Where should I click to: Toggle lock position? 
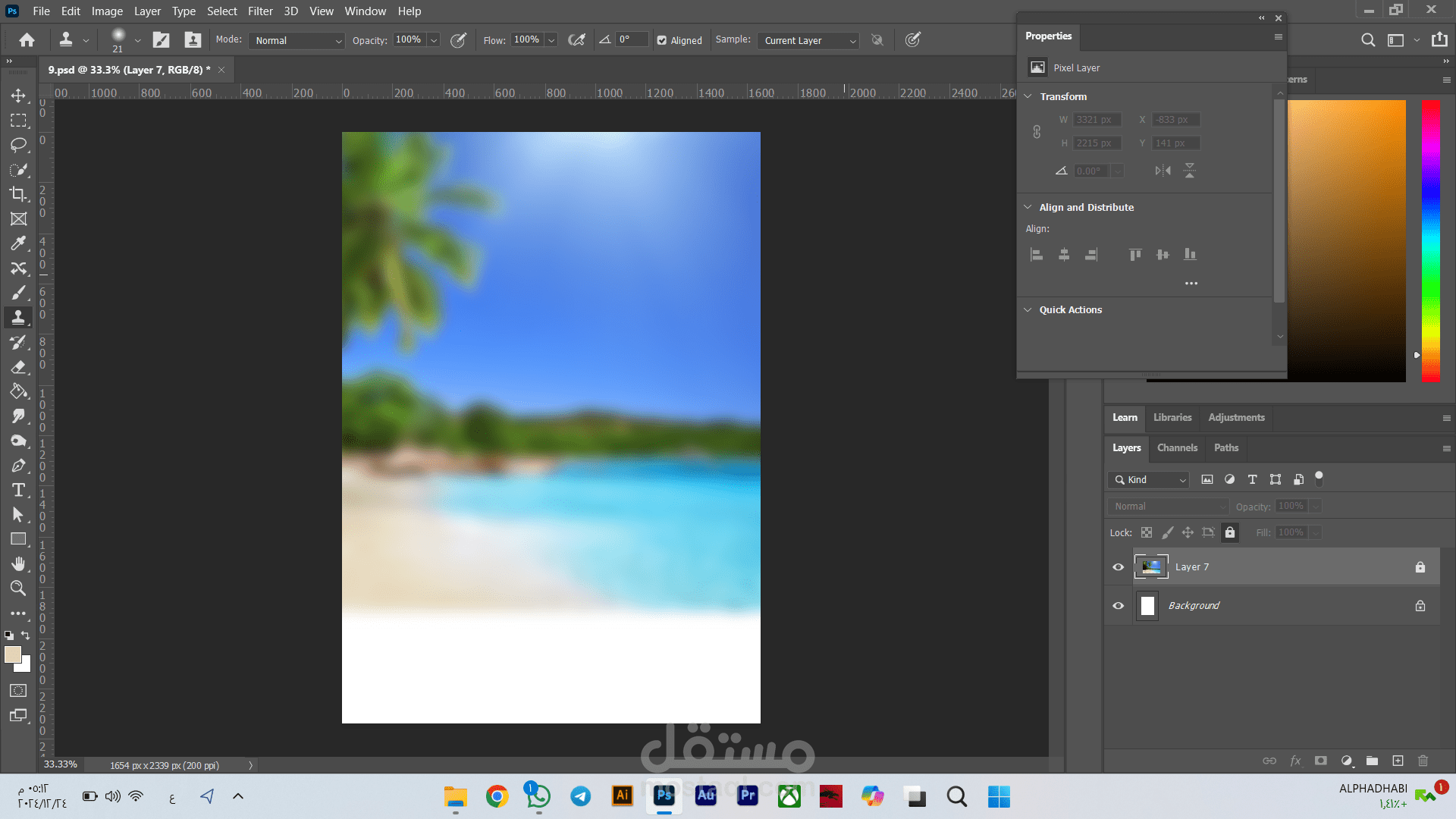1188,532
